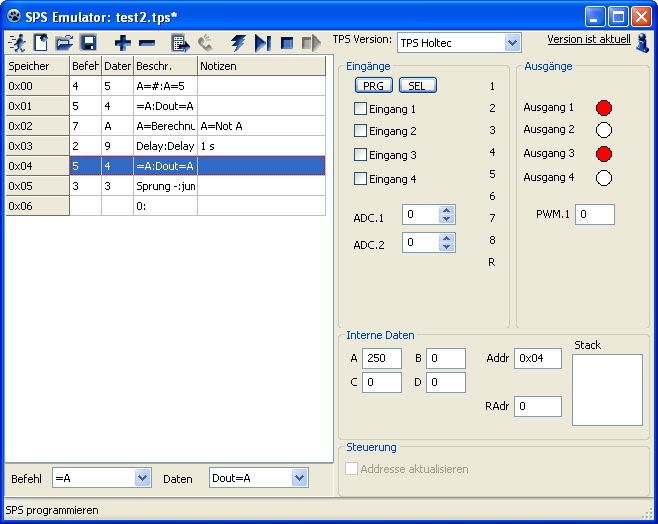This screenshot has height=524, width=658.
Task: Create a new file with toolbar icon
Action: click(41, 43)
